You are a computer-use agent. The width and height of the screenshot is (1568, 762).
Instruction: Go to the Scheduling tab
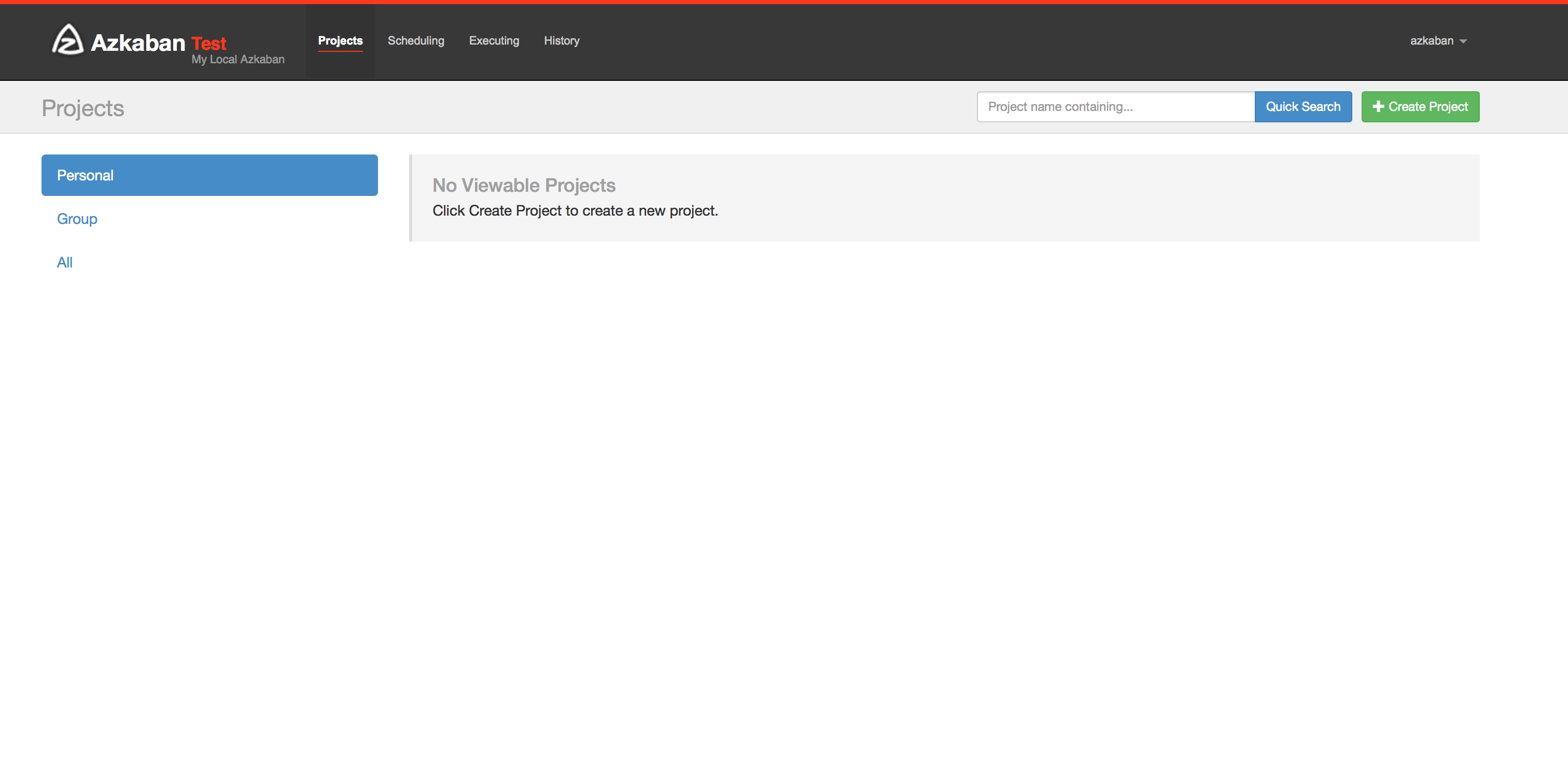point(416,41)
